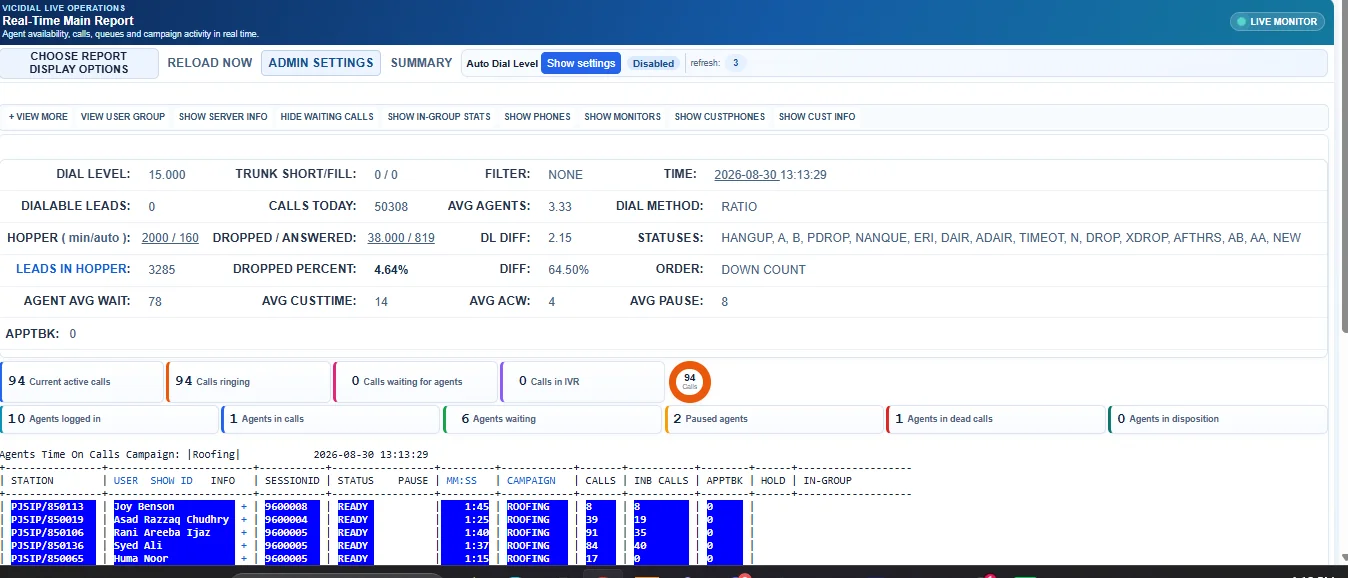Expand info plus for Joy Benson
The image size is (1348, 578).
(x=243, y=507)
